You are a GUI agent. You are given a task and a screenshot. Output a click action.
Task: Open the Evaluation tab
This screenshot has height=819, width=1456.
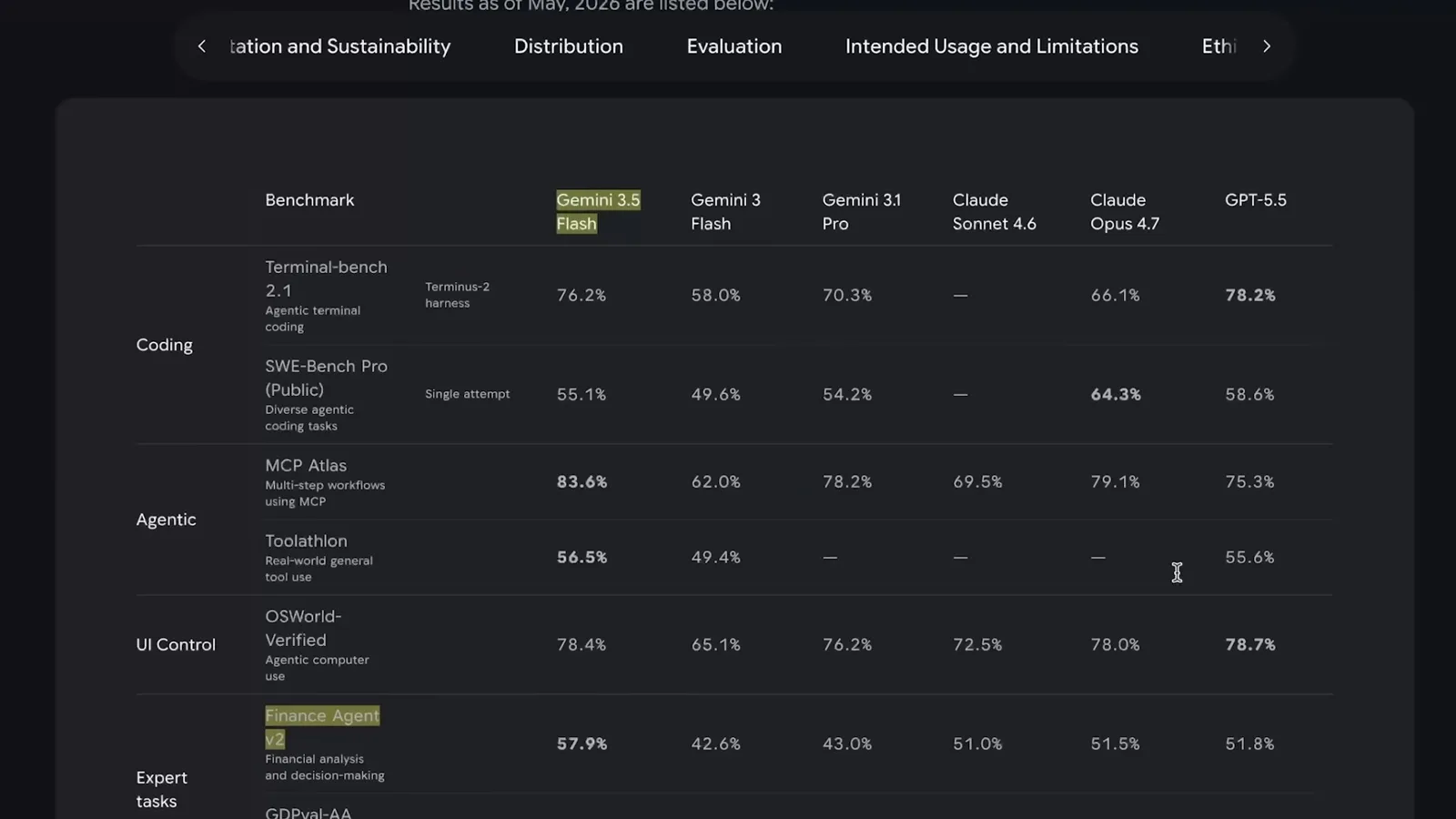(x=734, y=46)
